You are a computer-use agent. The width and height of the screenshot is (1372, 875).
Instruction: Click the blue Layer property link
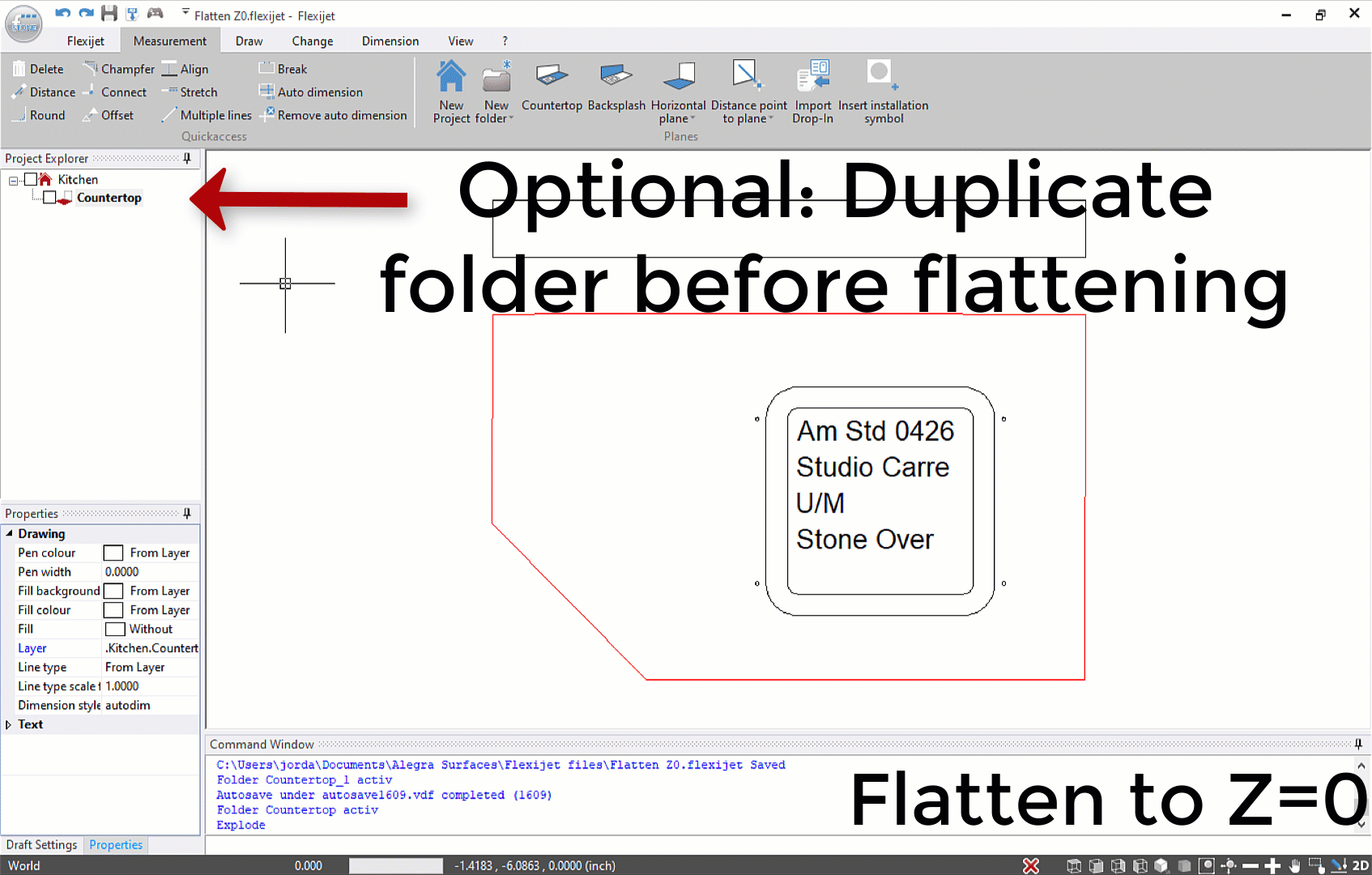[x=32, y=647]
